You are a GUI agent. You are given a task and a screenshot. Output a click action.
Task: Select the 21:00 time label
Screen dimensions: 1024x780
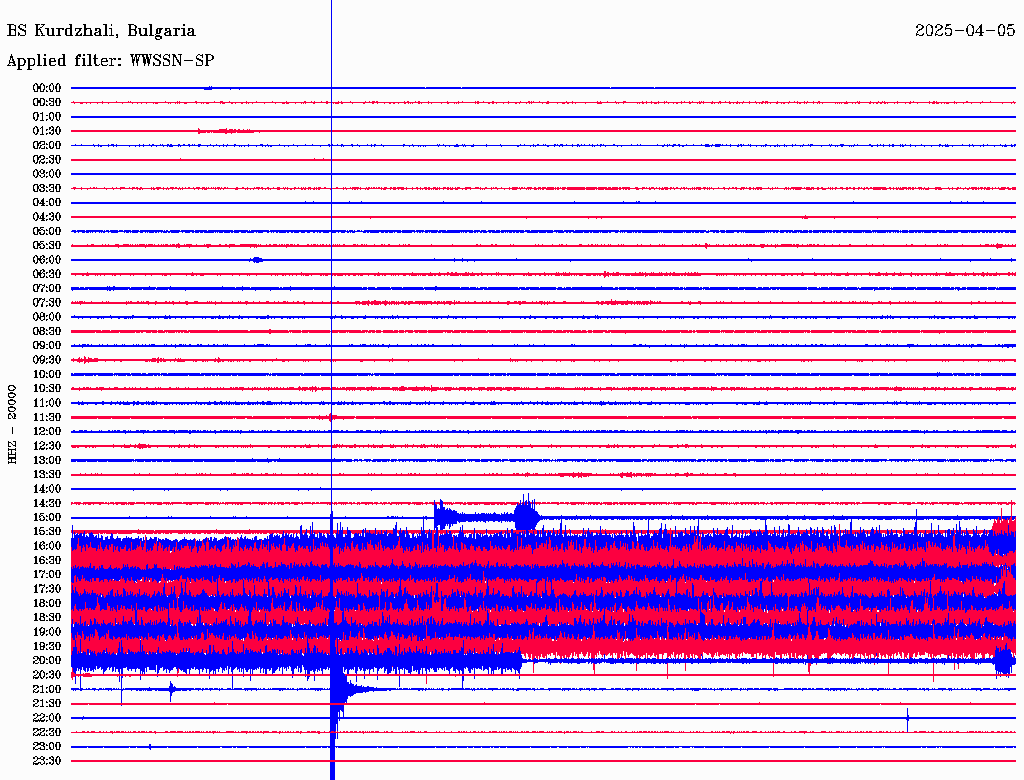[47, 689]
